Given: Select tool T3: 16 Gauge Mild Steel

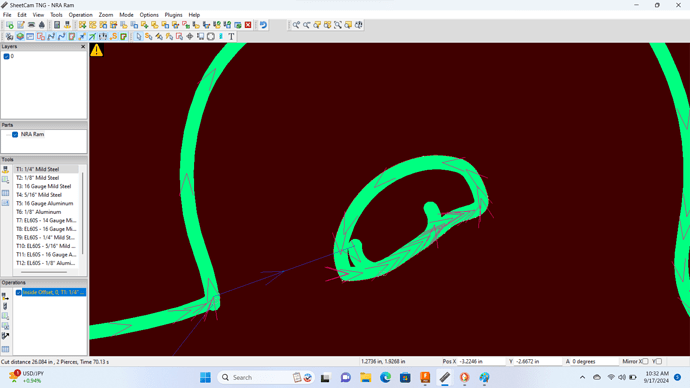Looking at the screenshot, I should [x=46, y=186].
